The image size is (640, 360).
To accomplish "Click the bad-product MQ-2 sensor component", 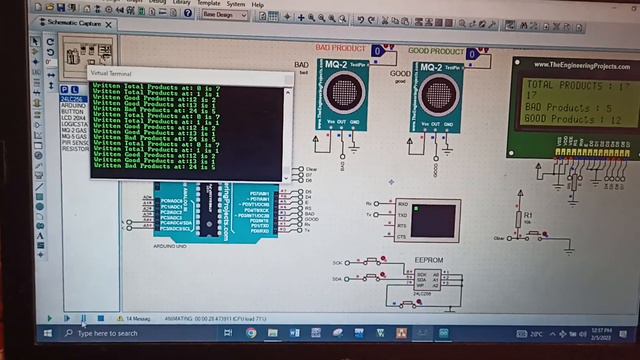I will tap(343, 94).
